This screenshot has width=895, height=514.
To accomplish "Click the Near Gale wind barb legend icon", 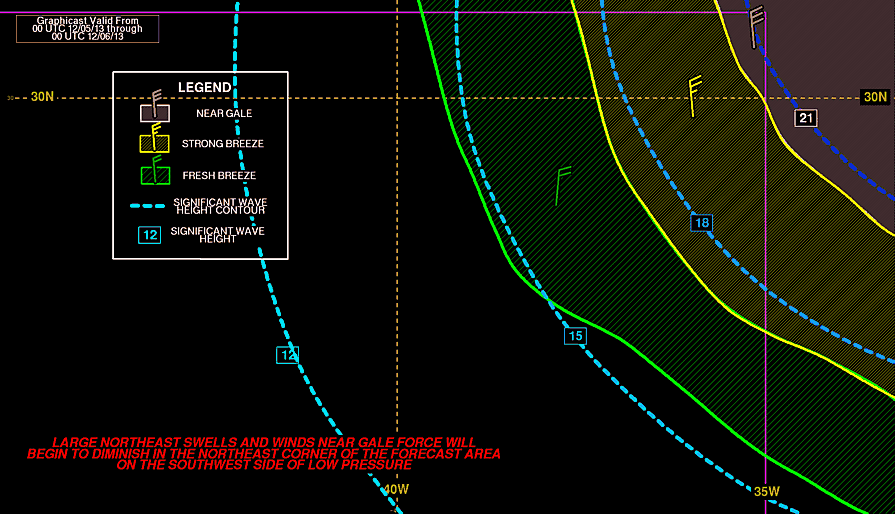I will [155, 107].
